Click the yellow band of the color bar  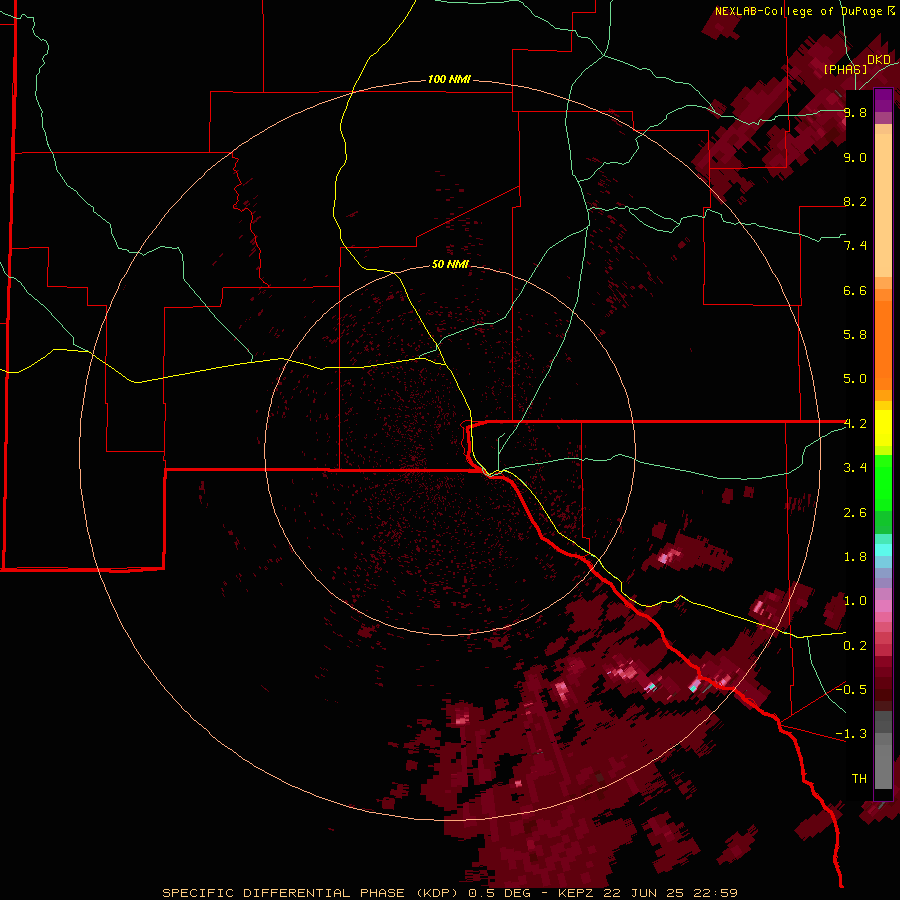click(883, 428)
